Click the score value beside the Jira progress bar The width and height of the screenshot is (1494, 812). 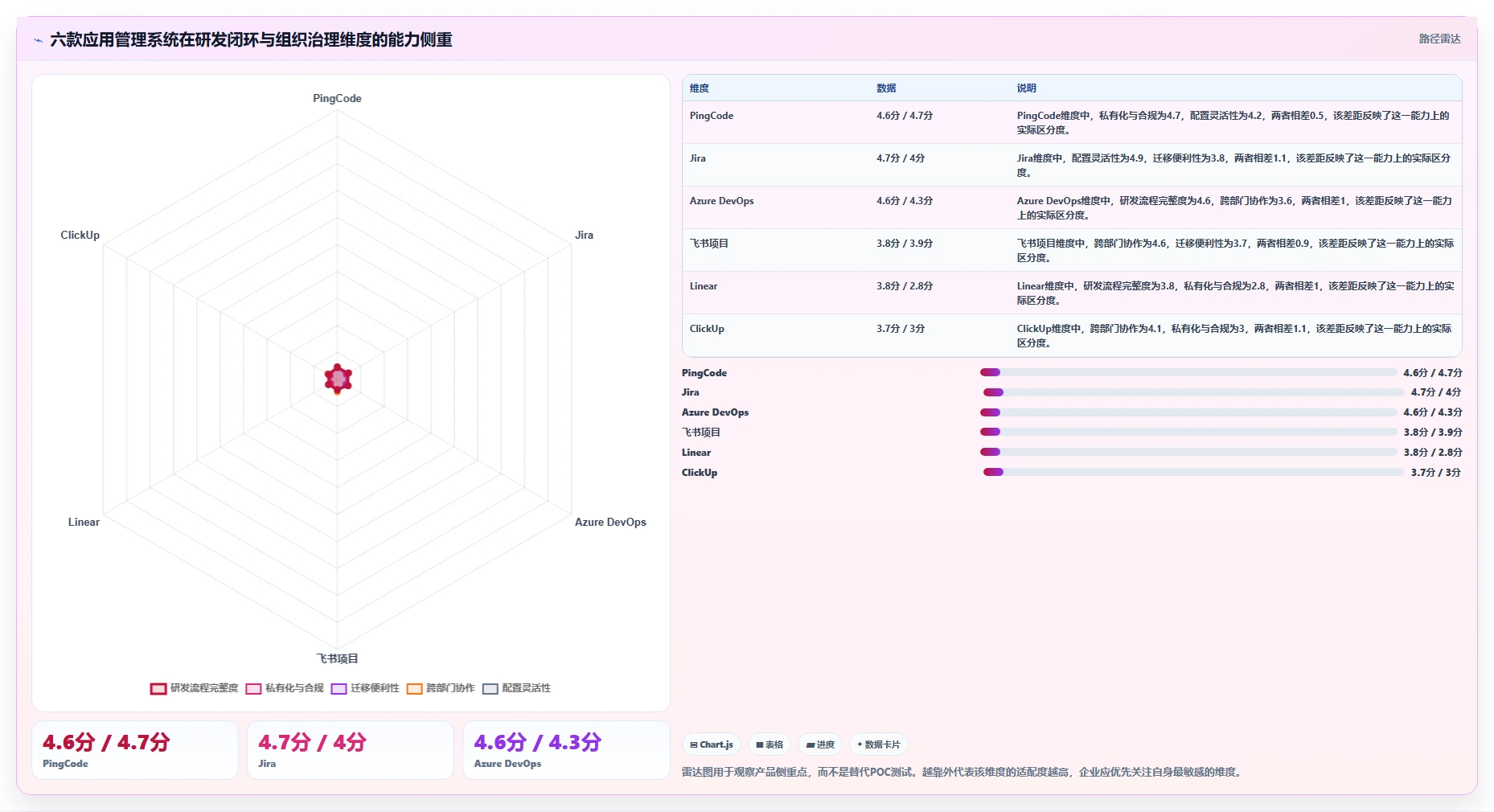click(x=1436, y=392)
